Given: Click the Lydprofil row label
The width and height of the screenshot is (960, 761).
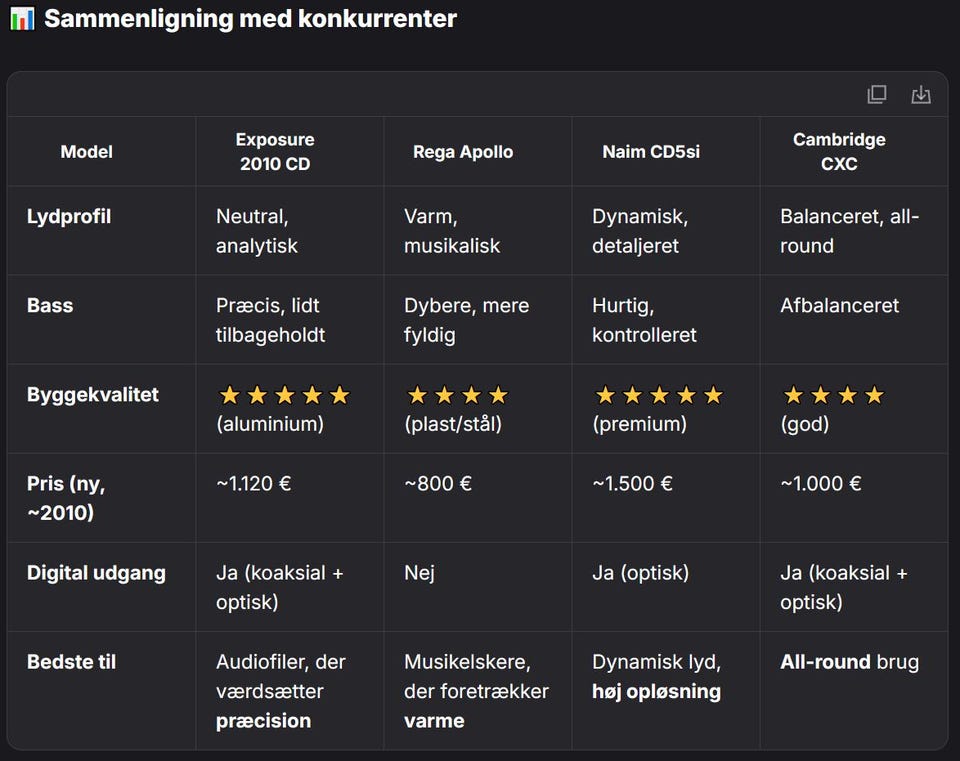Looking at the screenshot, I should (x=69, y=217).
